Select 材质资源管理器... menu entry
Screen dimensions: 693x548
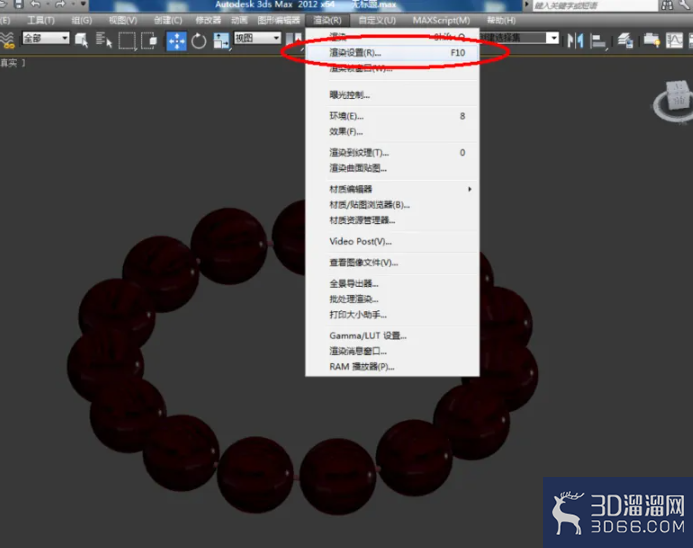pos(392,220)
